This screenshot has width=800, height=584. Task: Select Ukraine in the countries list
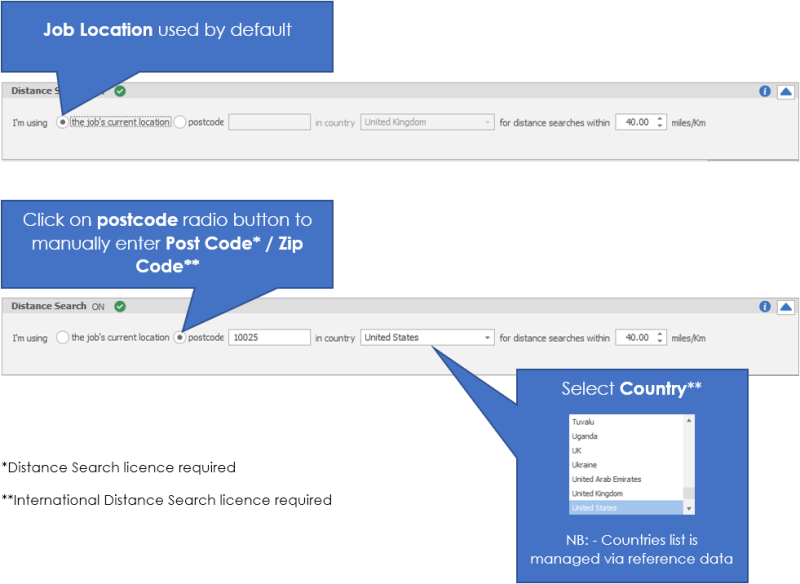click(x=585, y=465)
